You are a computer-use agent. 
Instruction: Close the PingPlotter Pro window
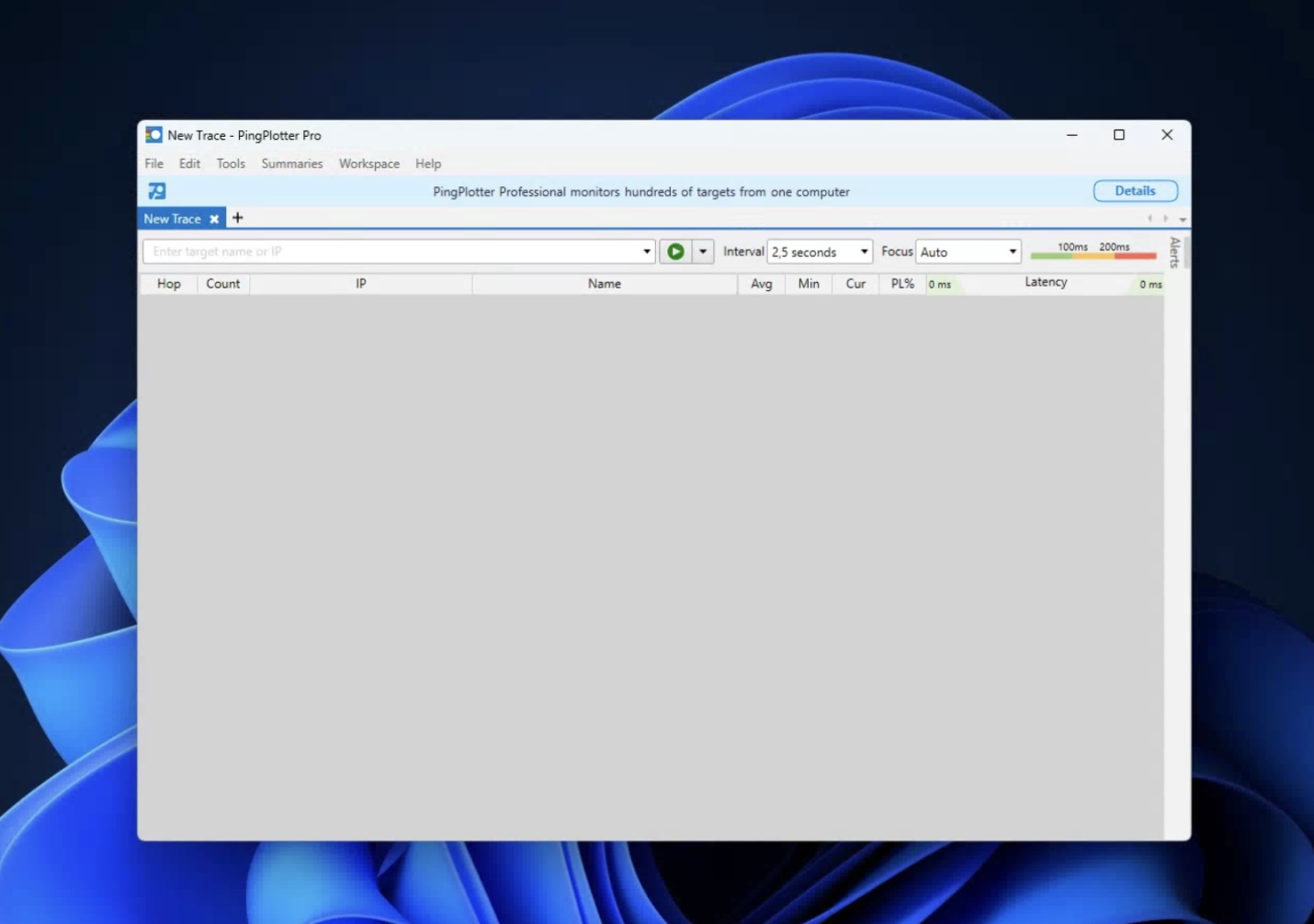tap(1167, 135)
